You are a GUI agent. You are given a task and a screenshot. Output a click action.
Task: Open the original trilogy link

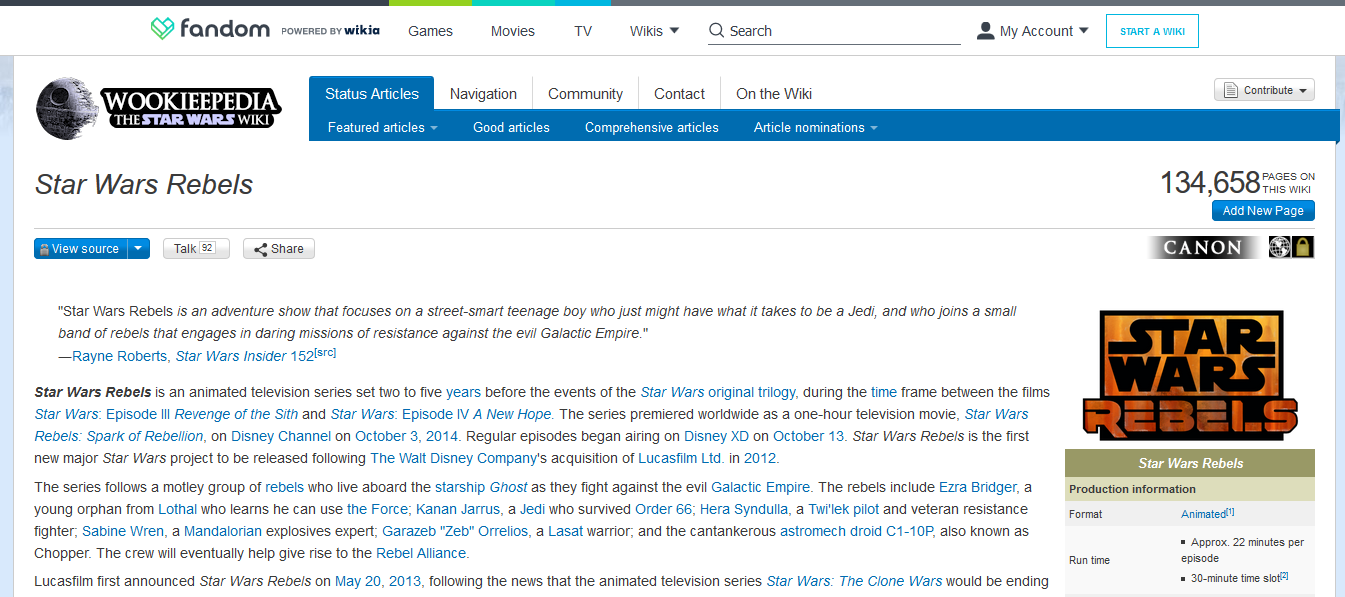(750, 392)
